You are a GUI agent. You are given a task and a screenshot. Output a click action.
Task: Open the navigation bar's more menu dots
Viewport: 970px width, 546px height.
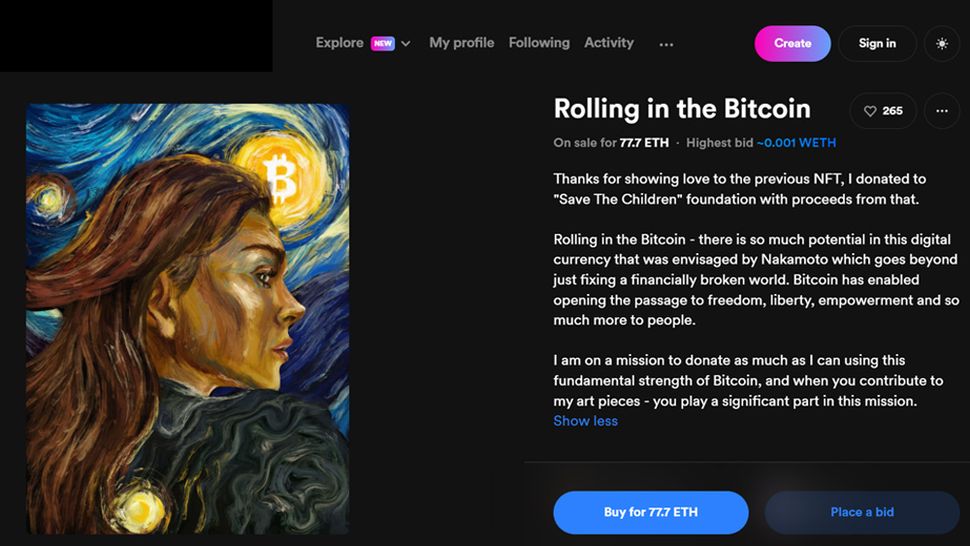coord(666,44)
